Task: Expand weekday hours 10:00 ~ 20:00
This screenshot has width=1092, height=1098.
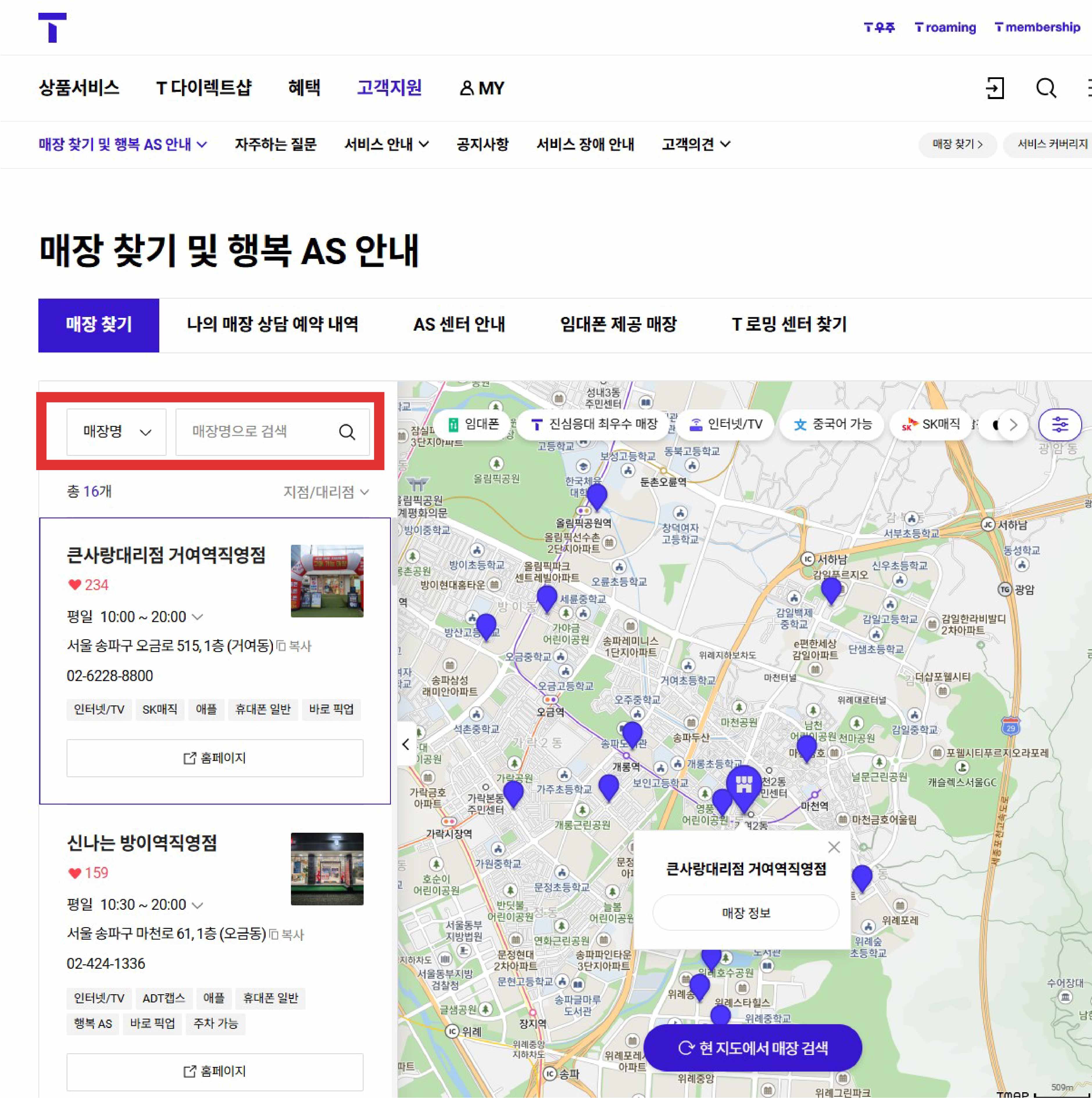Action: click(x=197, y=617)
